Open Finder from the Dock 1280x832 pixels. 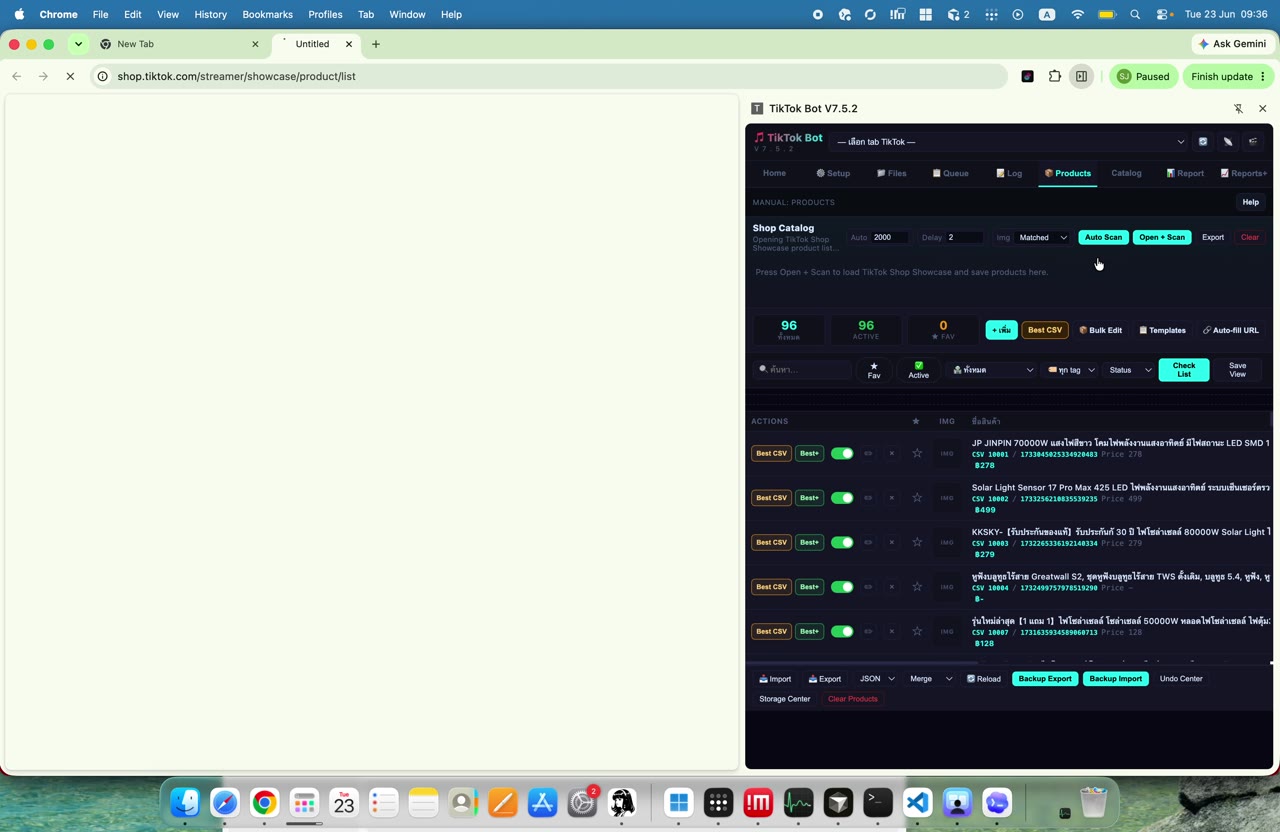[x=185, y=802]
